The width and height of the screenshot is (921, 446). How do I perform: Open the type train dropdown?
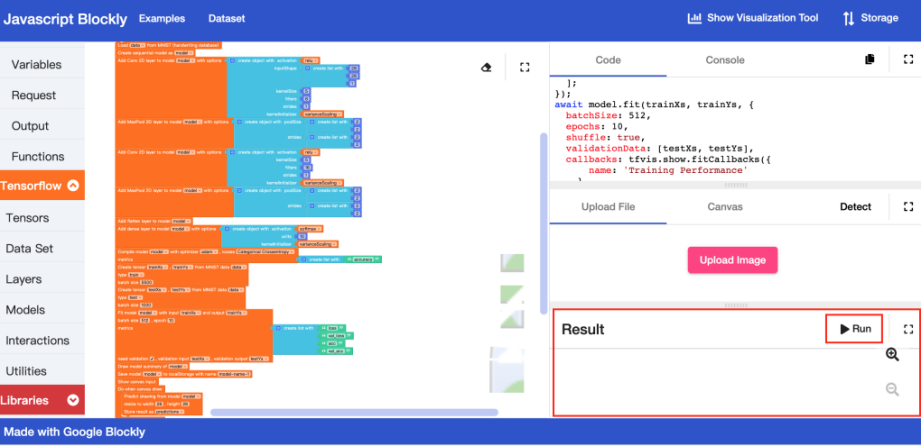[x=136, y=275]
